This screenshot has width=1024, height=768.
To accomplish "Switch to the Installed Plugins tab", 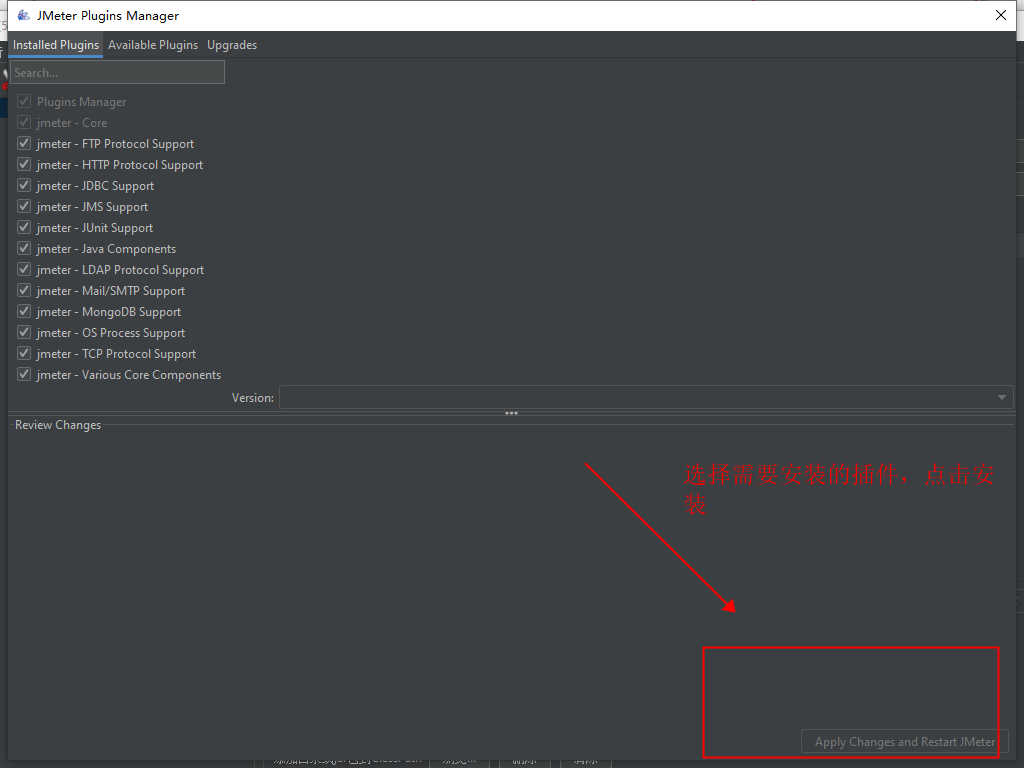I will pos(56,45).
